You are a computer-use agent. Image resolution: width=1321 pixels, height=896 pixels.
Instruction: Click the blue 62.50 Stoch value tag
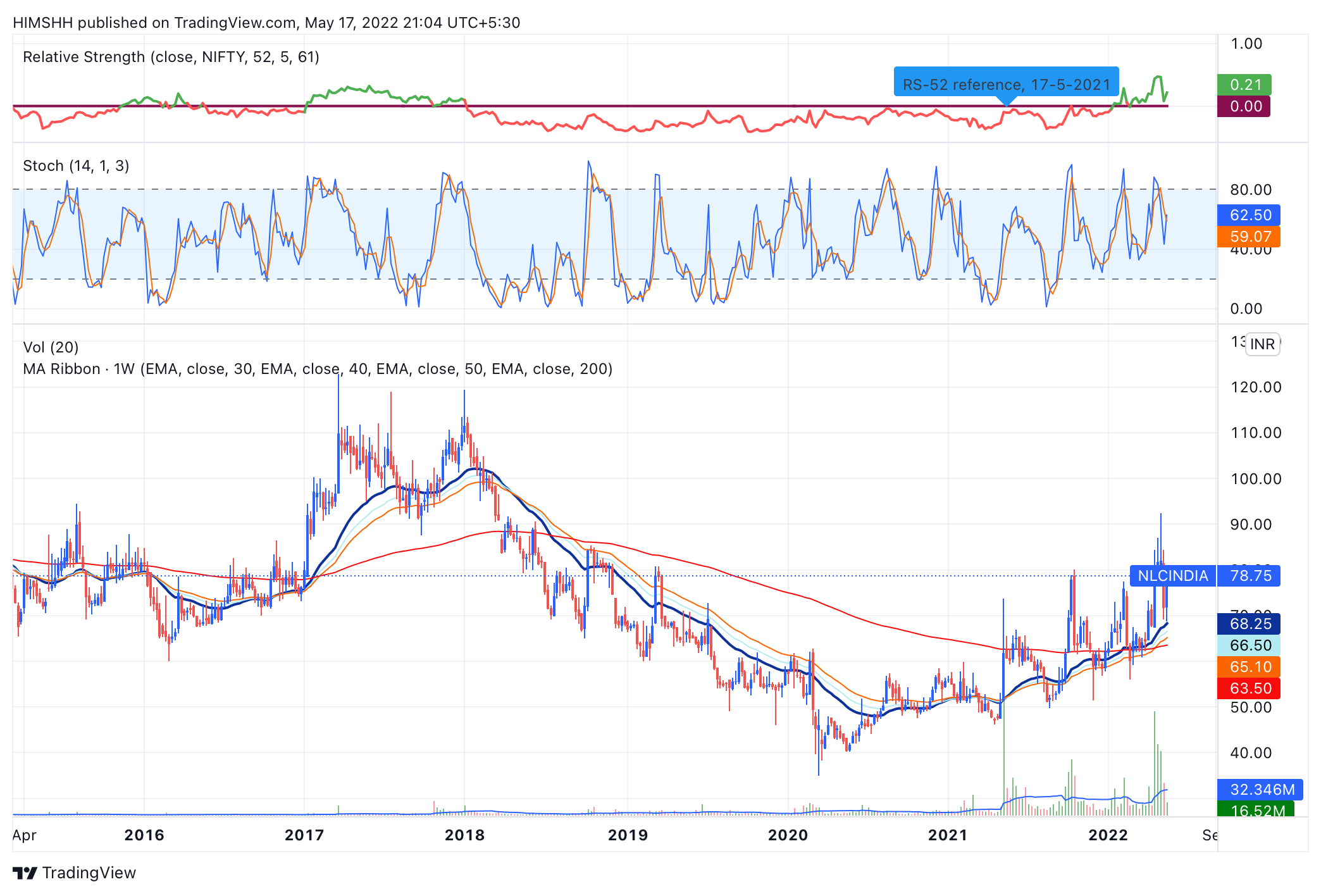pyautogui.click(x=1250, y=215)
